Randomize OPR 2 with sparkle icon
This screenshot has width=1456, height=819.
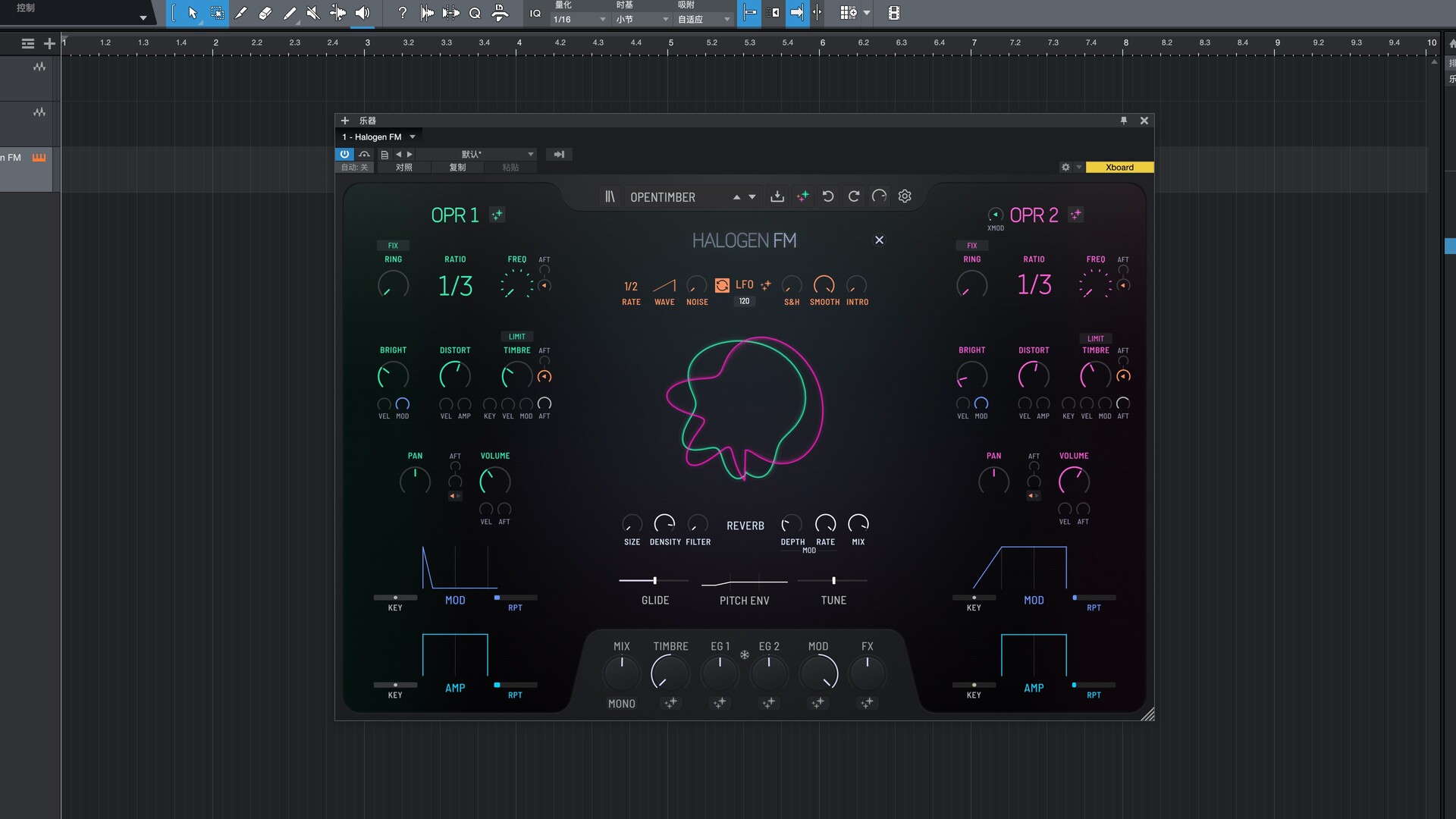(1076, 215)
